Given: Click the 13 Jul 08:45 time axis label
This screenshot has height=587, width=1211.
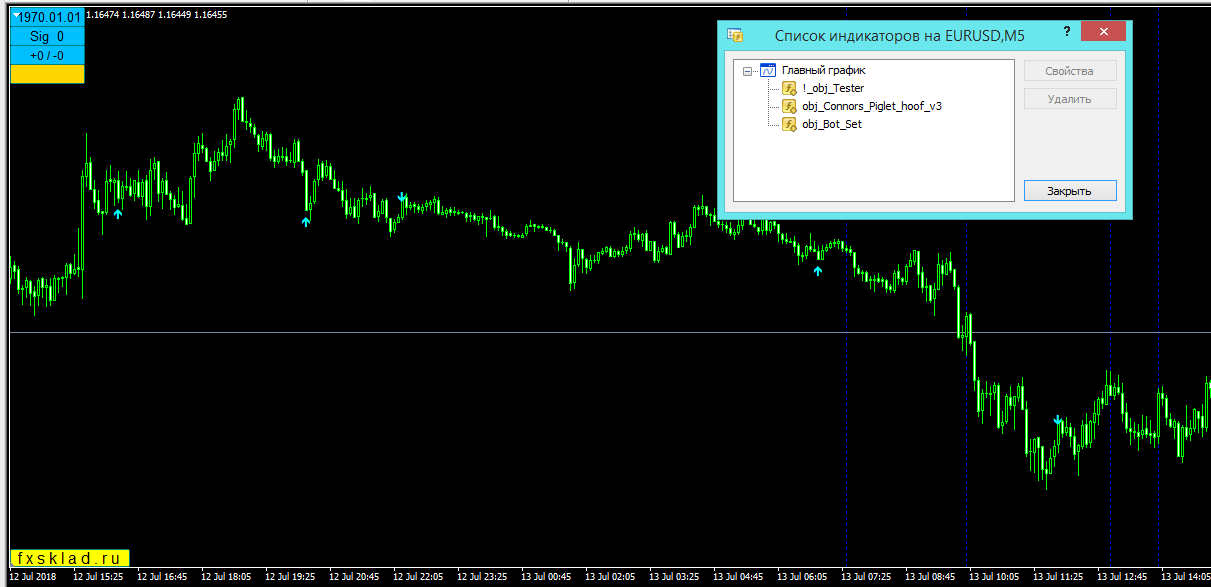Looking at the screenshot, I should click(930, 577).
